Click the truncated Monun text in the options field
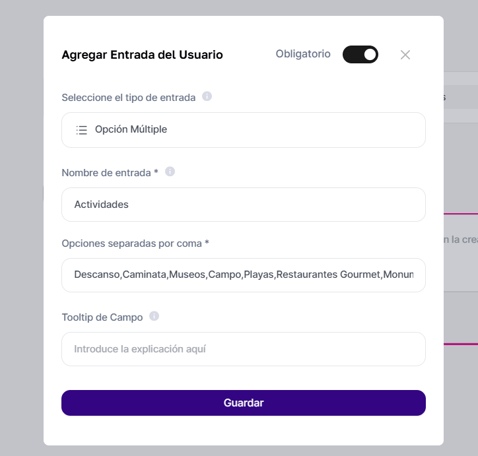This screenshot has height=456, width=478. click(398, 275)
